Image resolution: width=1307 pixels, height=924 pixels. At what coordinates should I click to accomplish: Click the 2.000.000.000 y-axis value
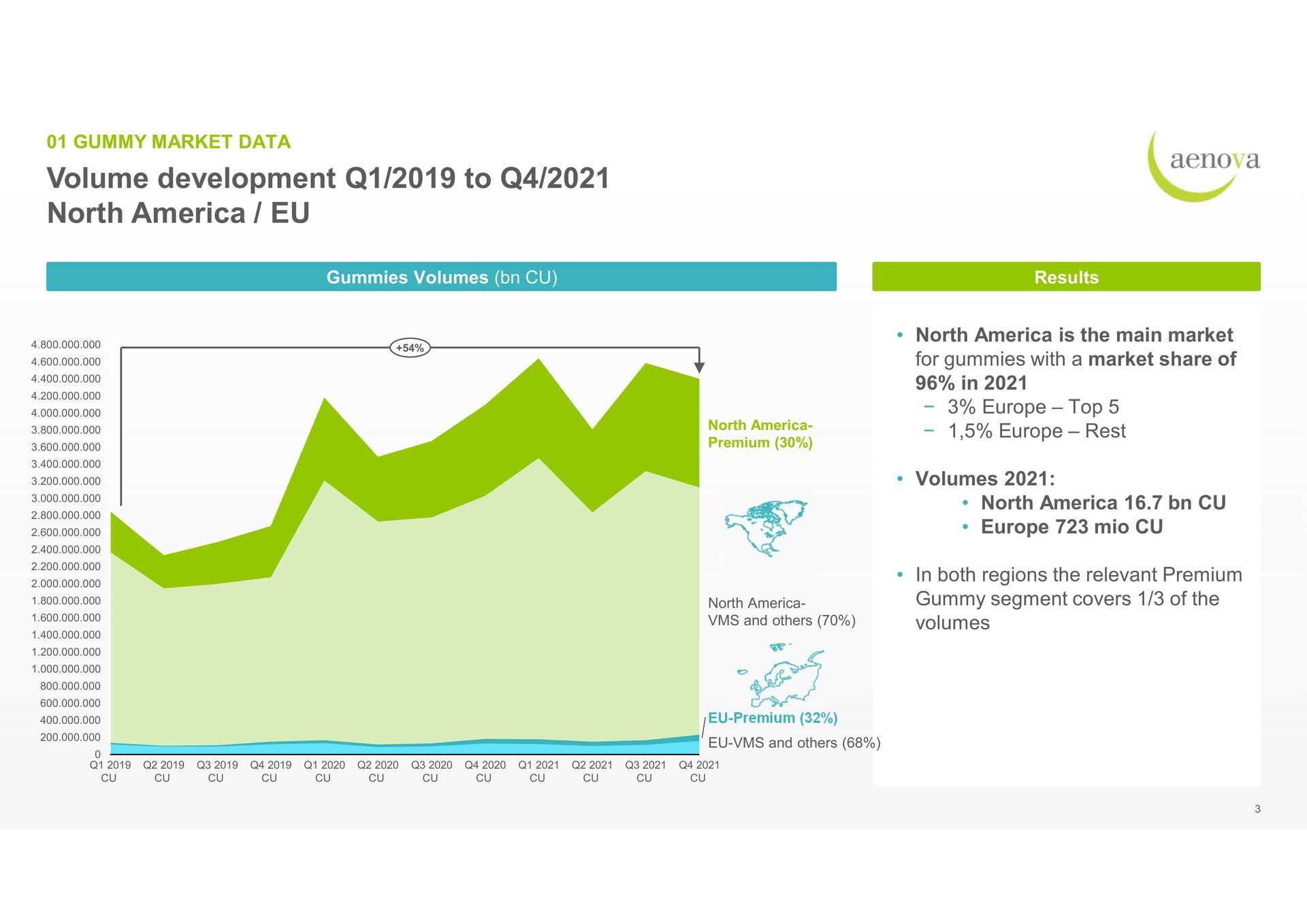pos(65,584)
